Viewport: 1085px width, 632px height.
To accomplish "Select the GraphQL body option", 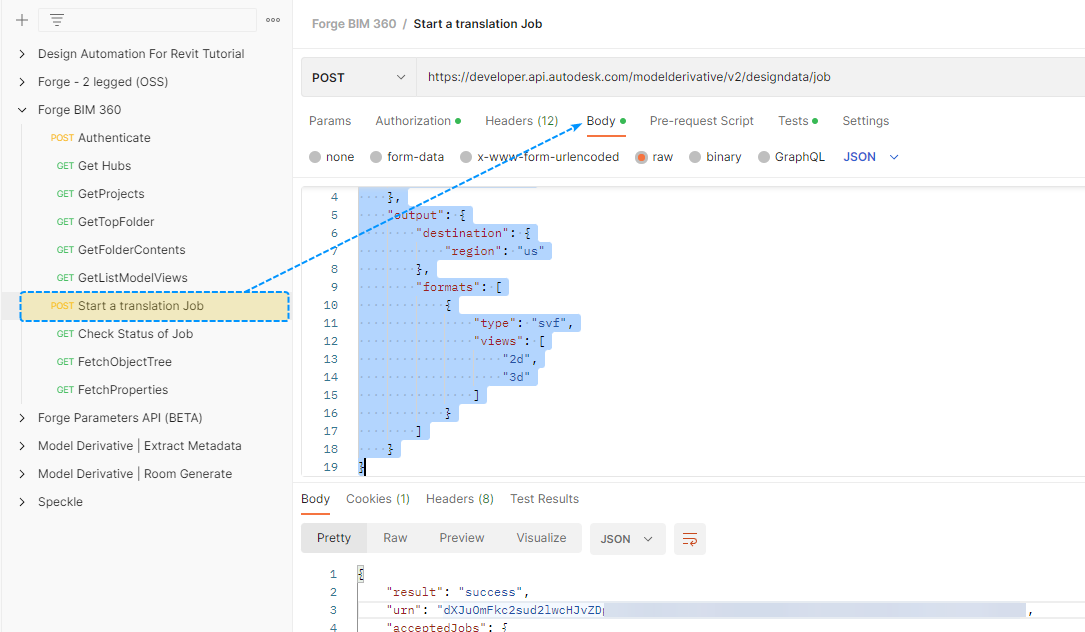I will point(764,157).
